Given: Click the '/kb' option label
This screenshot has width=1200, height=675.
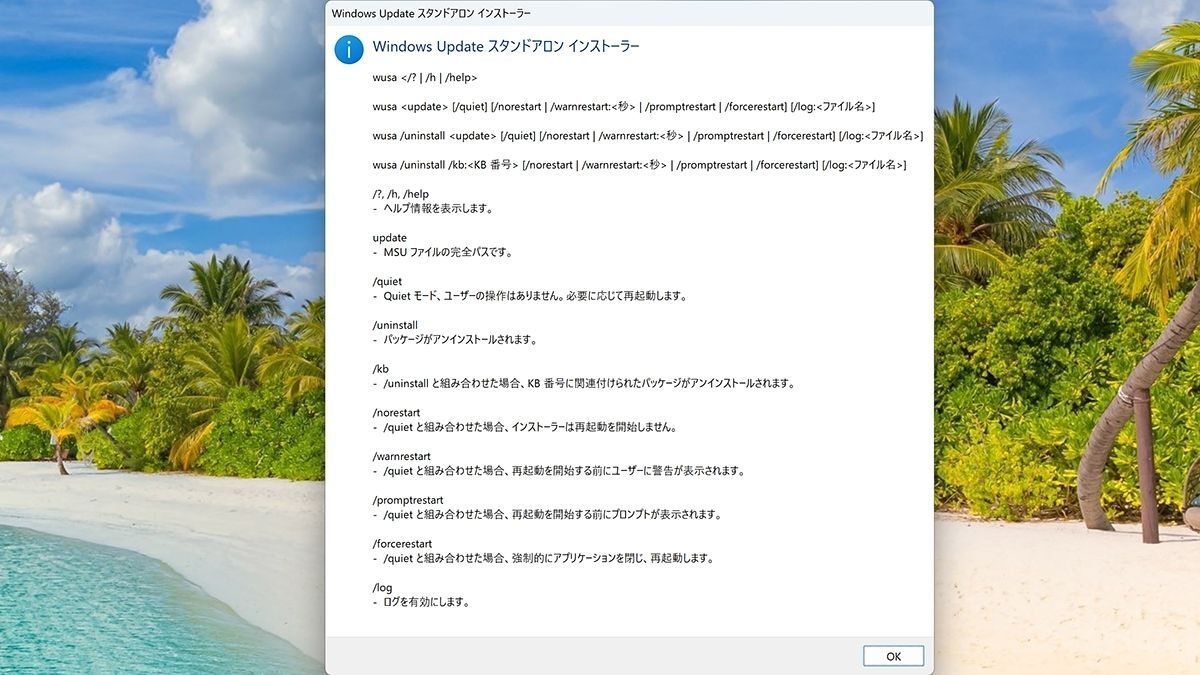Looking at the screenshot, I should [x=380, y=369].
